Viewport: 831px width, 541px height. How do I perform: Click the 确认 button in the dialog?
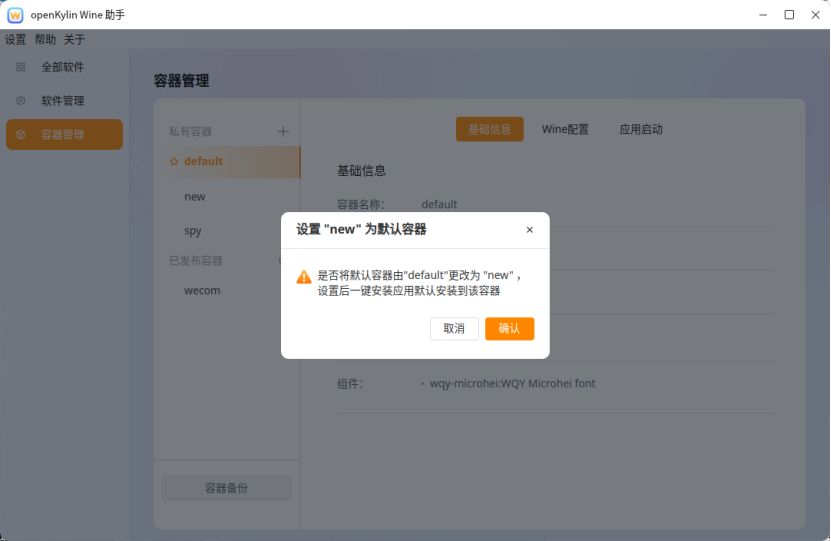tap(509, 329)
